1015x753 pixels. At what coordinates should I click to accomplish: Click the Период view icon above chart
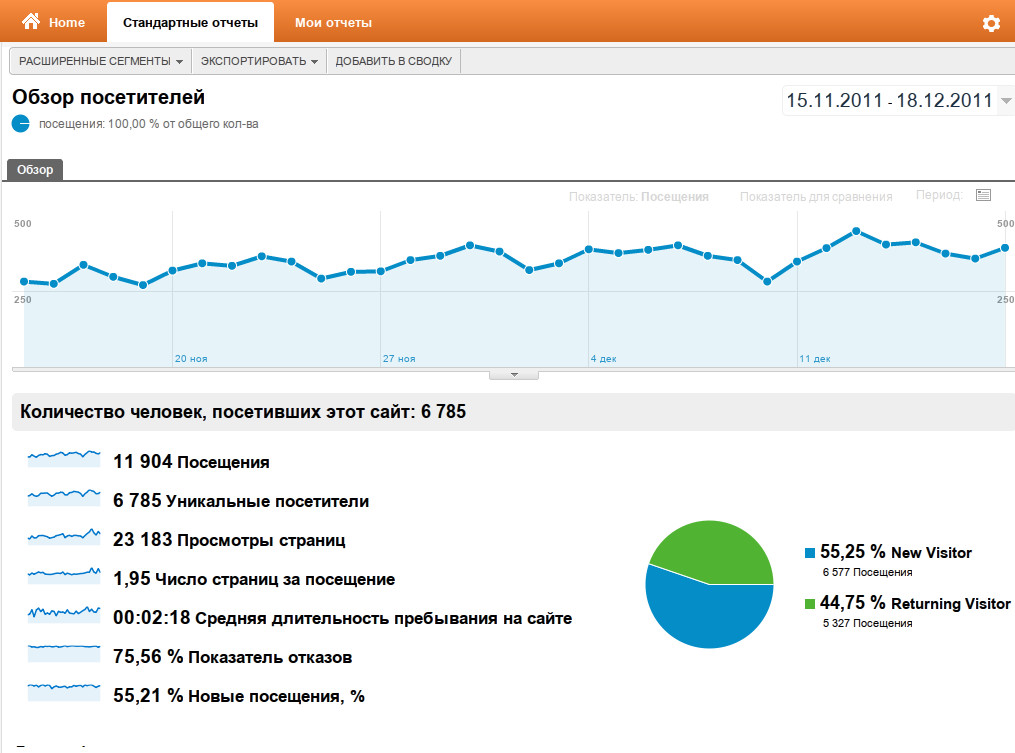pyautogui.click(x=983, y=195)
